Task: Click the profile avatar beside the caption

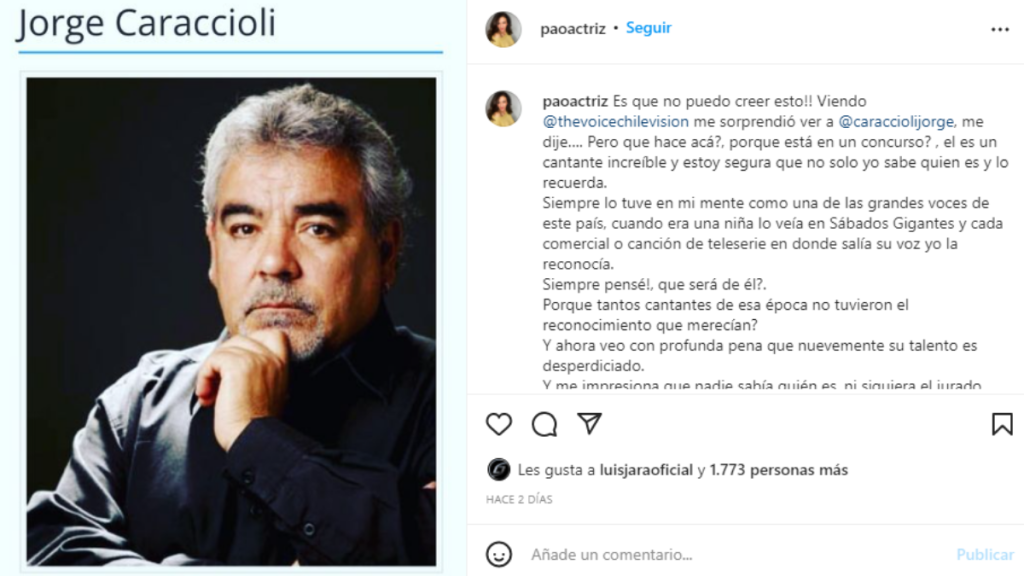Action: pyautogui.click(x=504, y=108)
